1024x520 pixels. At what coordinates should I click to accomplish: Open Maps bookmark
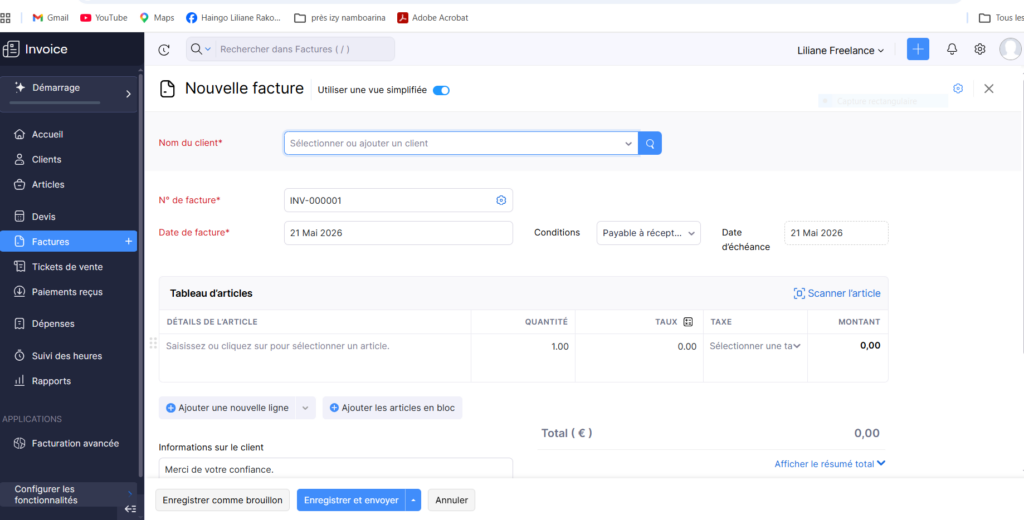point(157,18)
